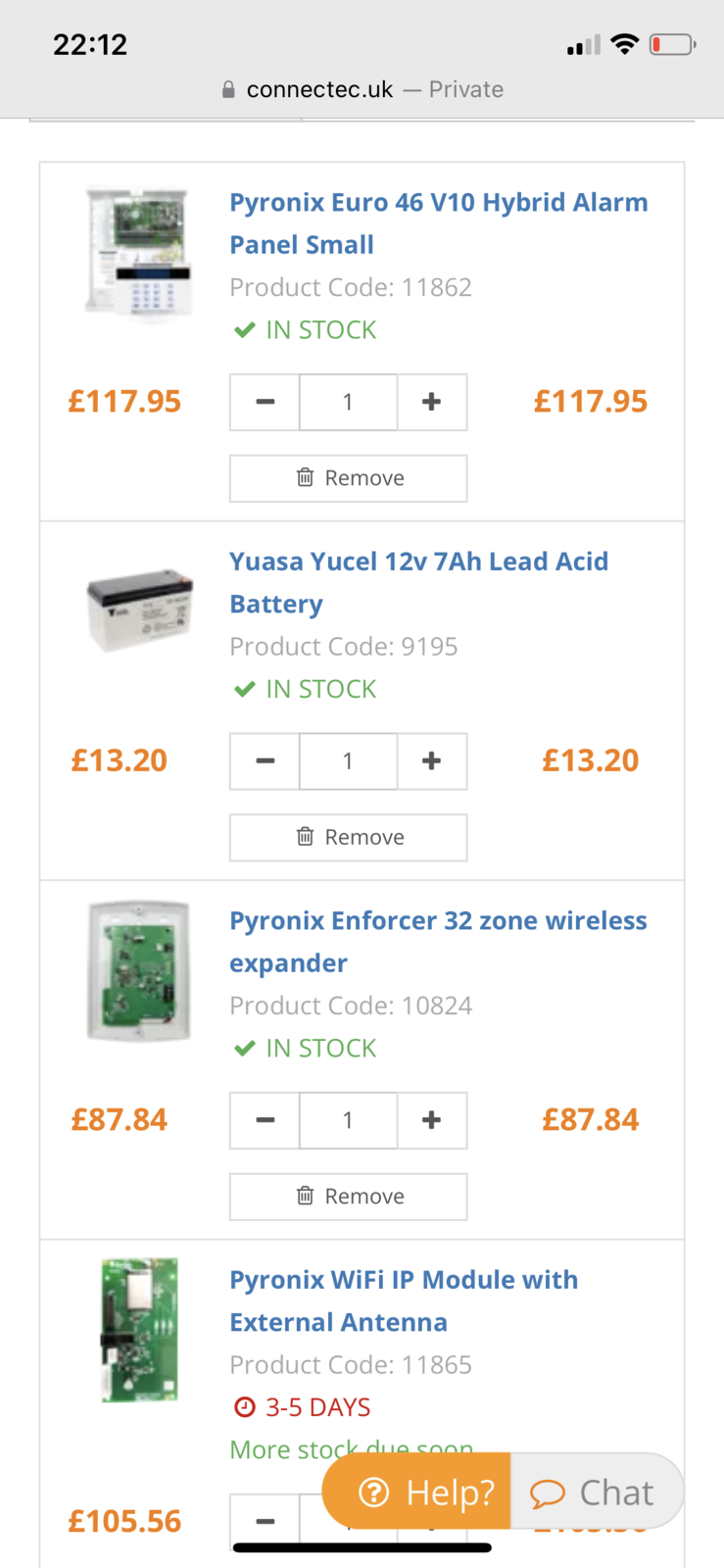Remove the Enforcer 32 zone expander

tap(348, 1197)
